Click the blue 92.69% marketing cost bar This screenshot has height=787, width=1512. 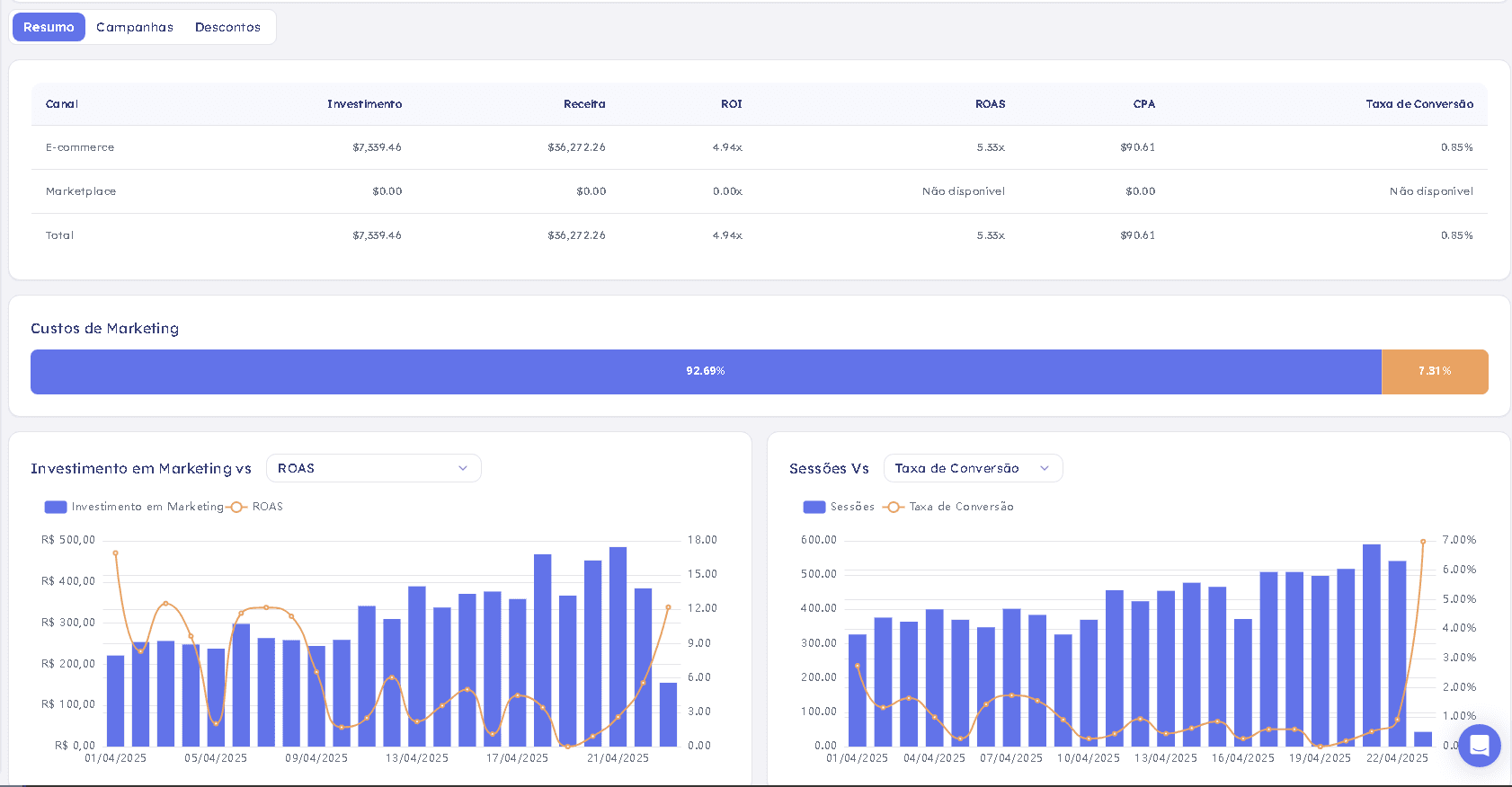point(706,372)
